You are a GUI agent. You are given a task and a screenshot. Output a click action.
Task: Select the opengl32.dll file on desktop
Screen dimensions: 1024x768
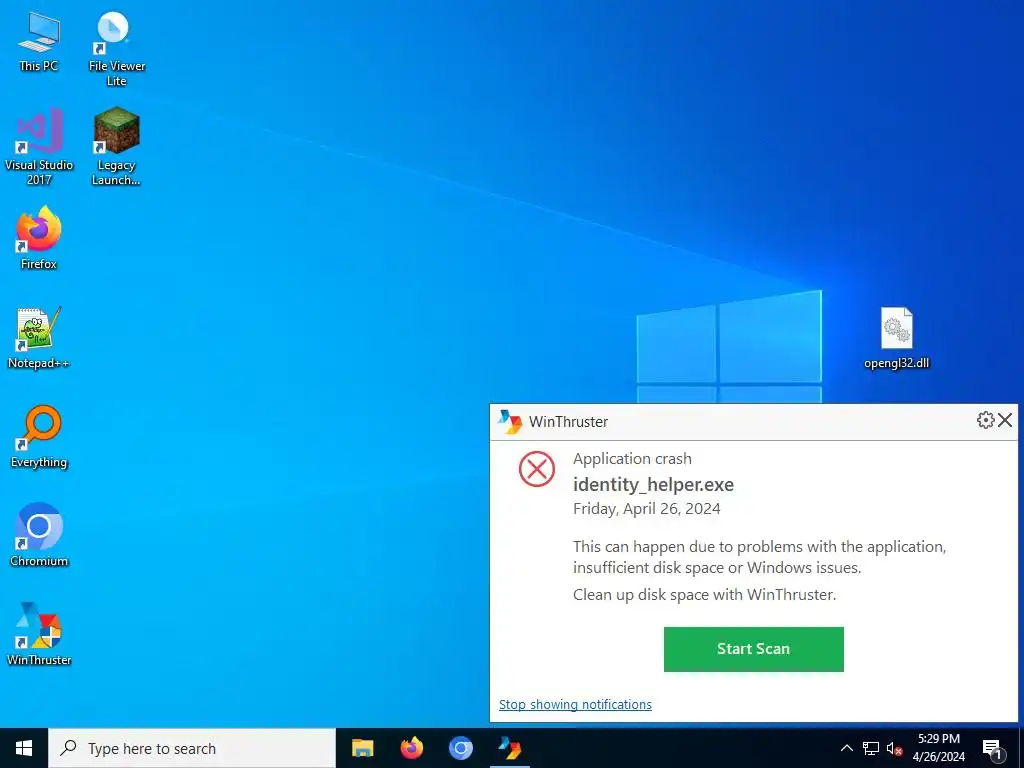tap(897, 338)
